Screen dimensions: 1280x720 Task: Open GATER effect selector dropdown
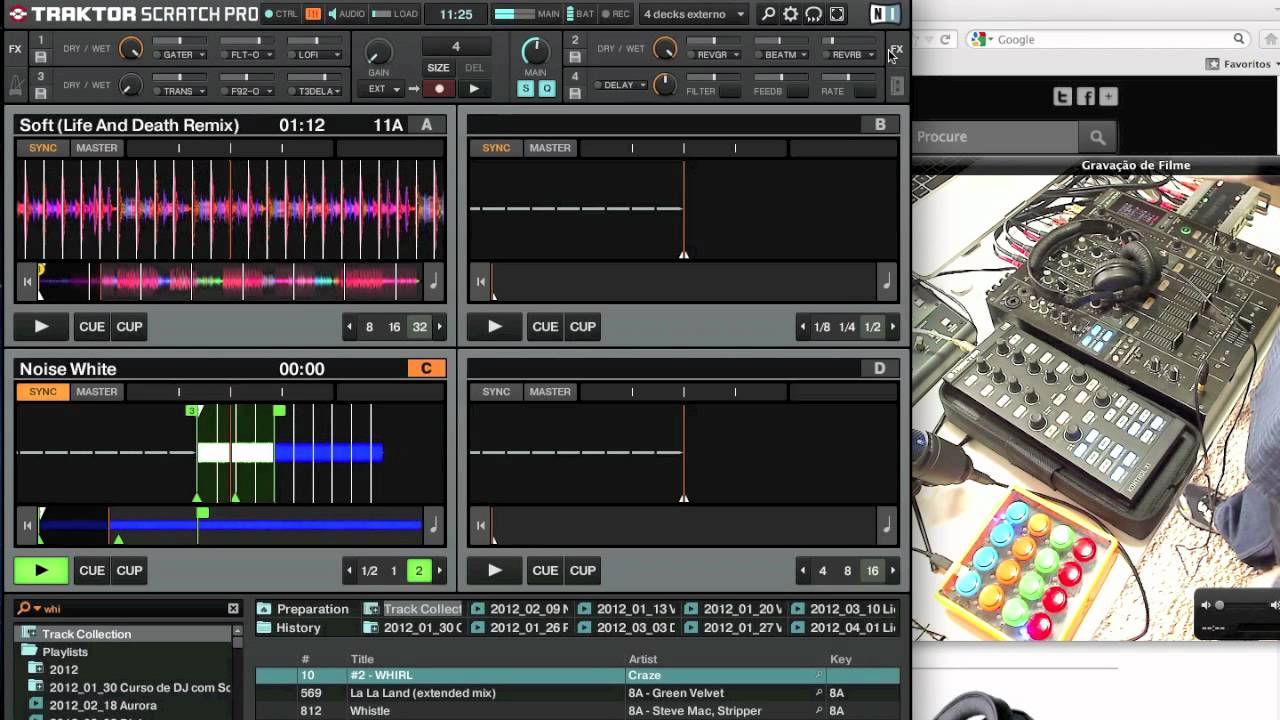point(201,55)
